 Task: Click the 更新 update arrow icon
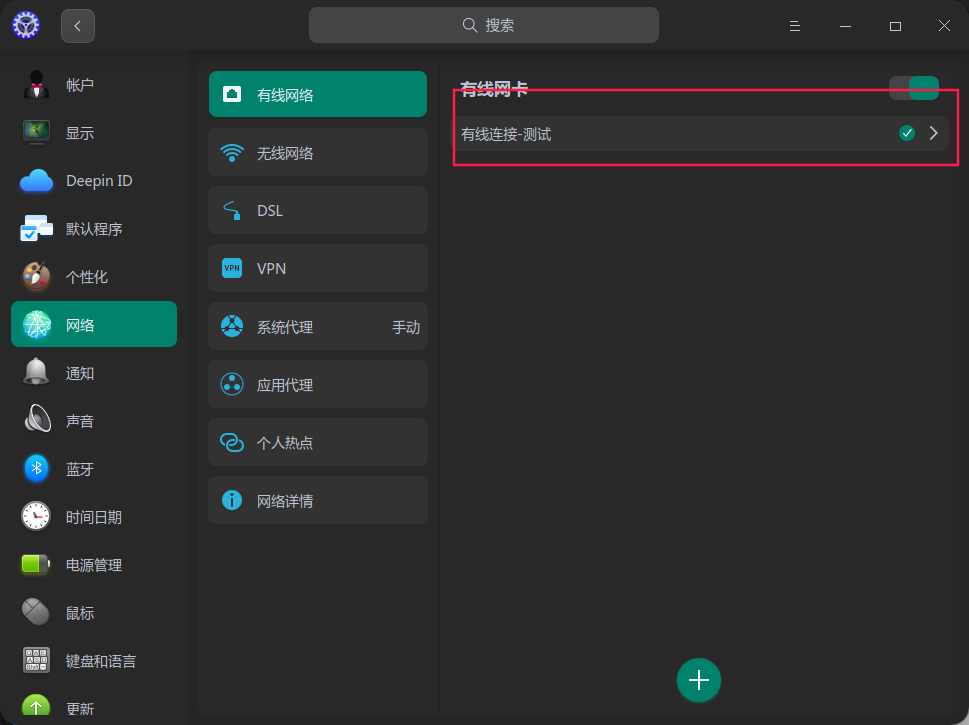(36, 707)
